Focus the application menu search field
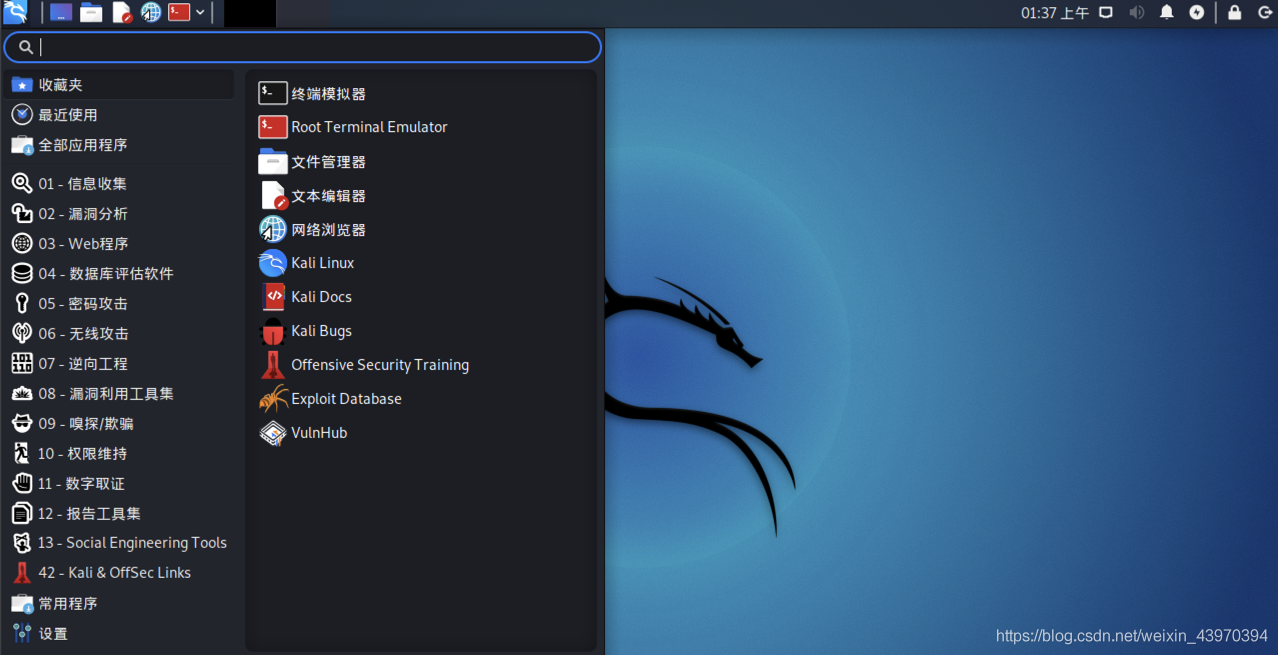Screen dimensions: 1278x655 tap(303, 47)
